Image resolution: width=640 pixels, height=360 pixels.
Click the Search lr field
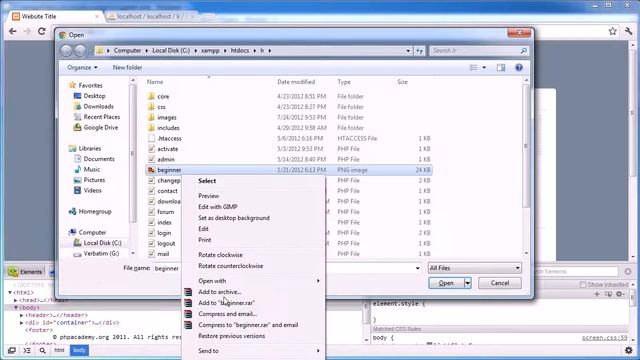point(475,51)
